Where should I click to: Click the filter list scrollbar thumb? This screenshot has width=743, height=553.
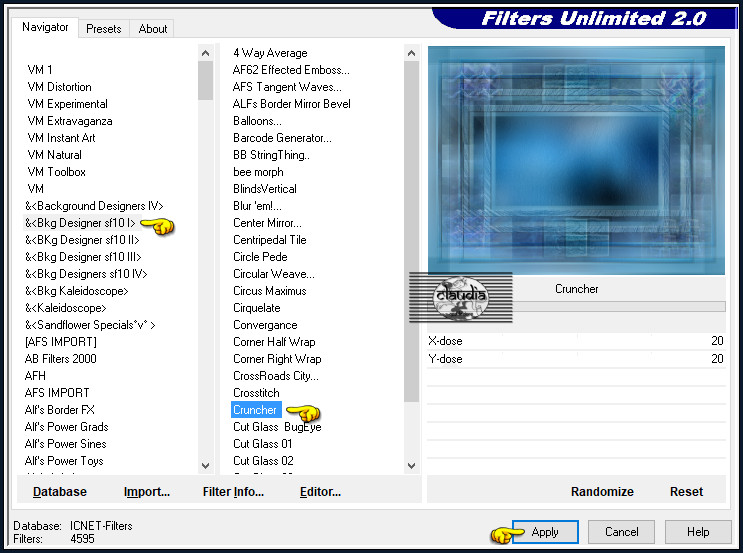pyautogui.click(x=411, y=231)
